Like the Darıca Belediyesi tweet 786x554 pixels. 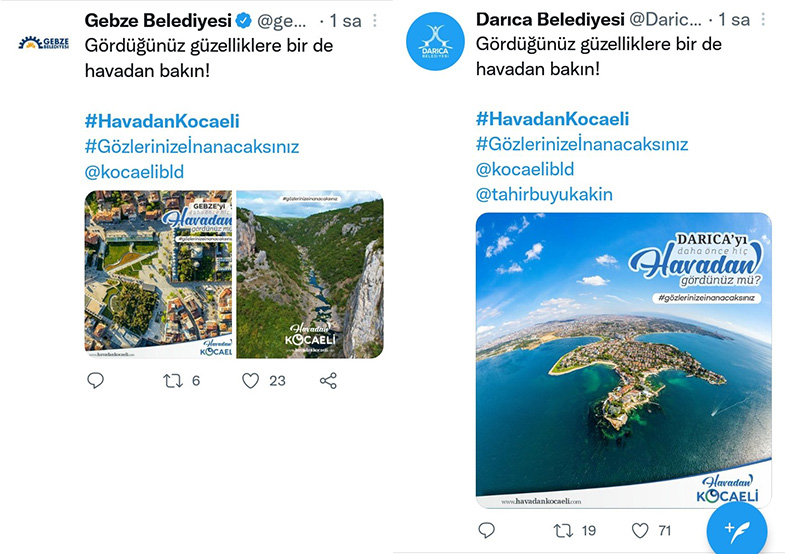point(641,530)
